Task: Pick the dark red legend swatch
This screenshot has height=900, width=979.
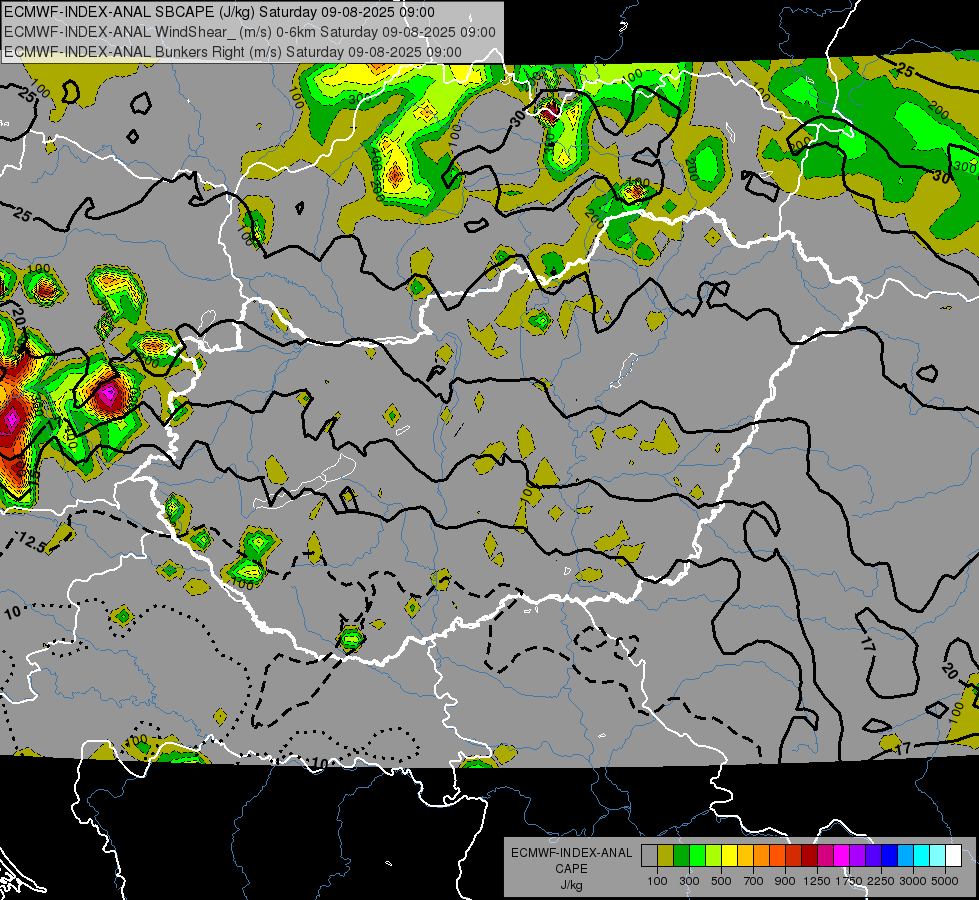Action: 810,856
